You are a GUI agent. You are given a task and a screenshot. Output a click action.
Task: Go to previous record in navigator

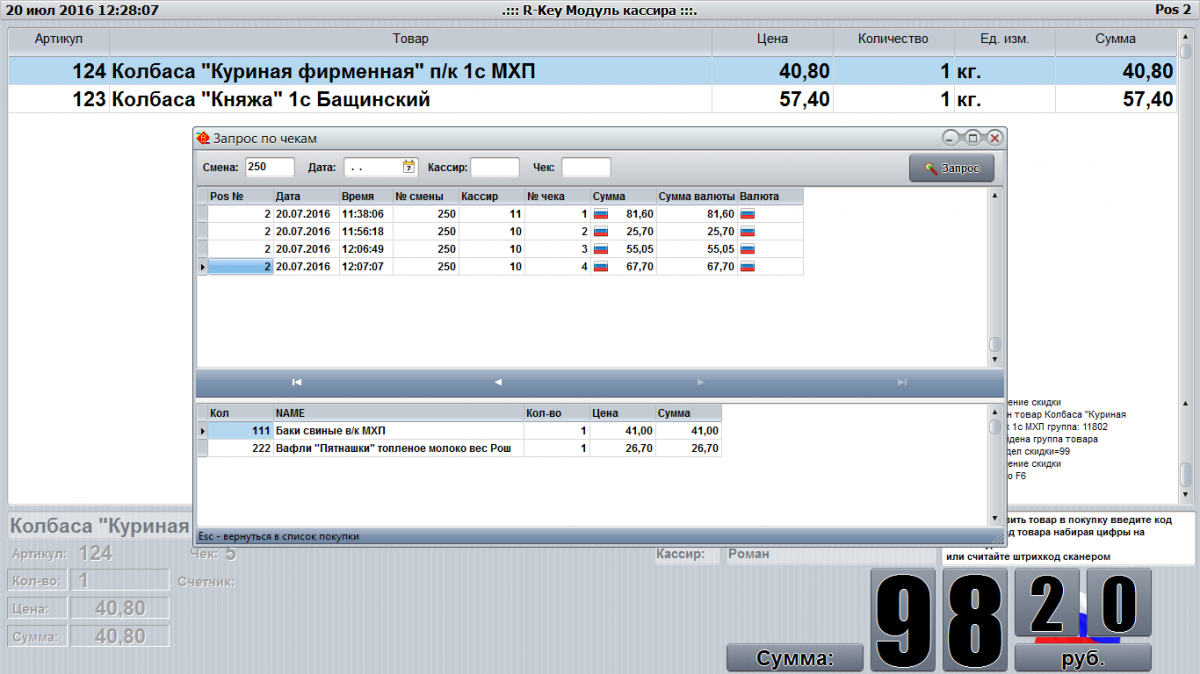click(498, 382)
